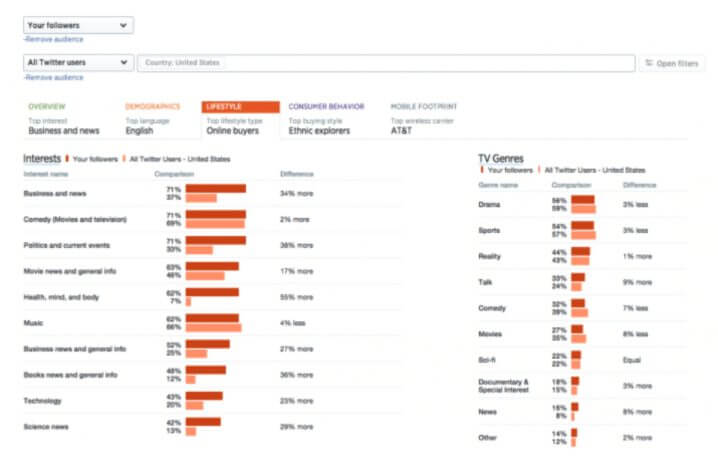The width and height of the screenshot is (718, 468).
Task: Open the Mobile Footprint tab
Action: tap(423, 106)
